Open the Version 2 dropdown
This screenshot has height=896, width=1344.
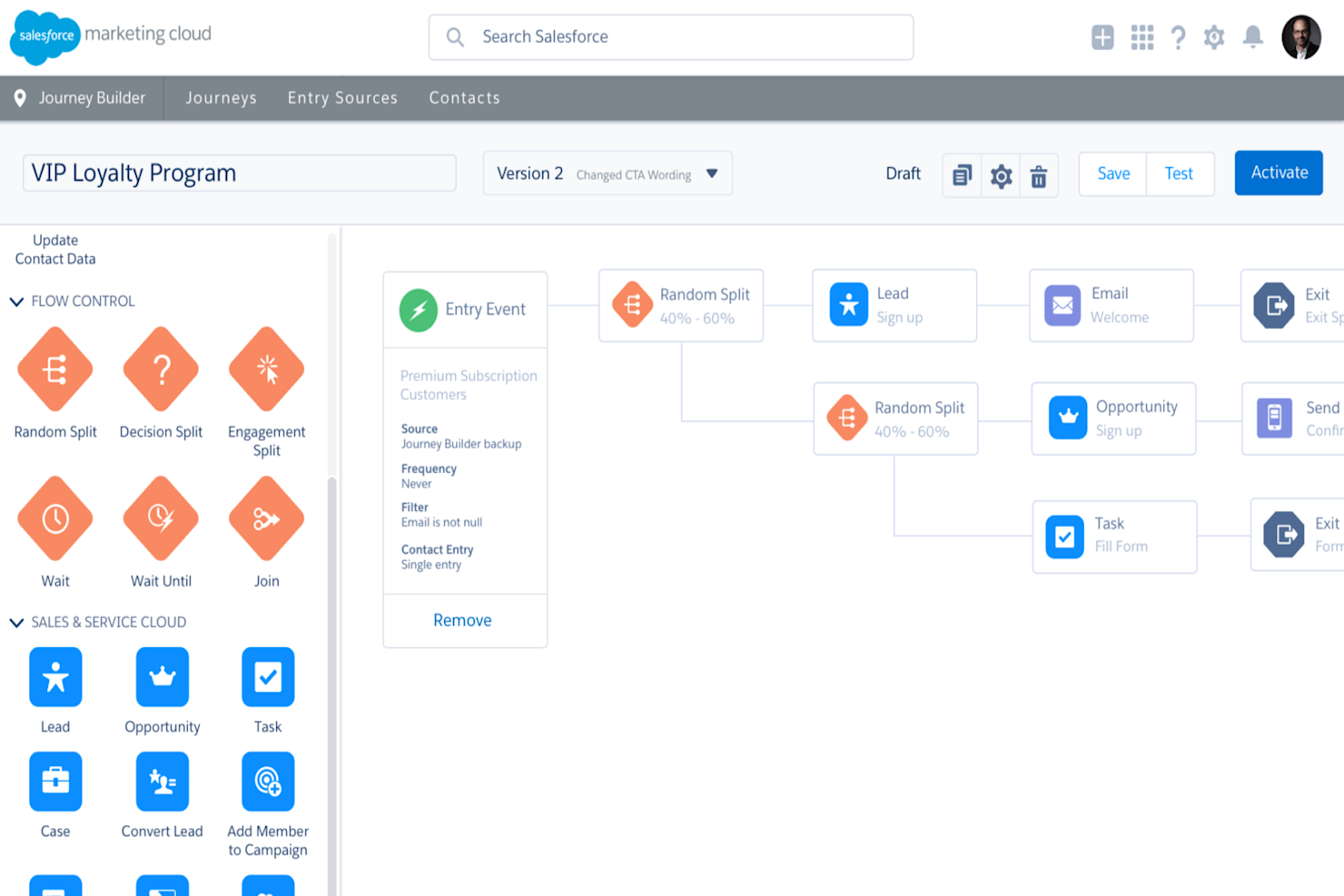click(x=608, y=173)
